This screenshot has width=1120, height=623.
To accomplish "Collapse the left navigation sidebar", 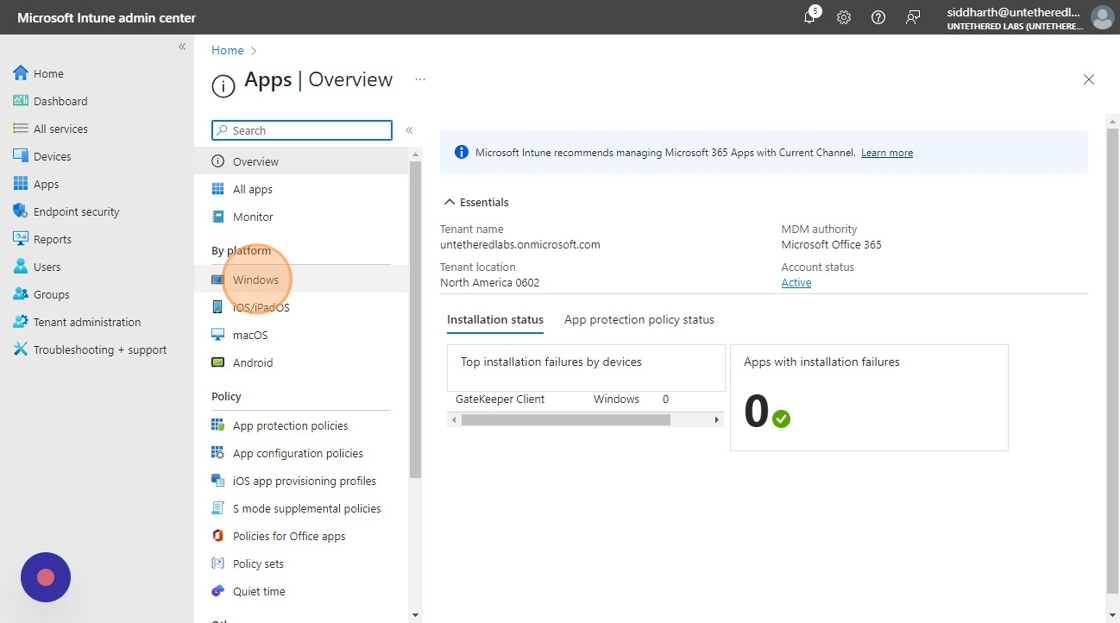I will [182, 47].
